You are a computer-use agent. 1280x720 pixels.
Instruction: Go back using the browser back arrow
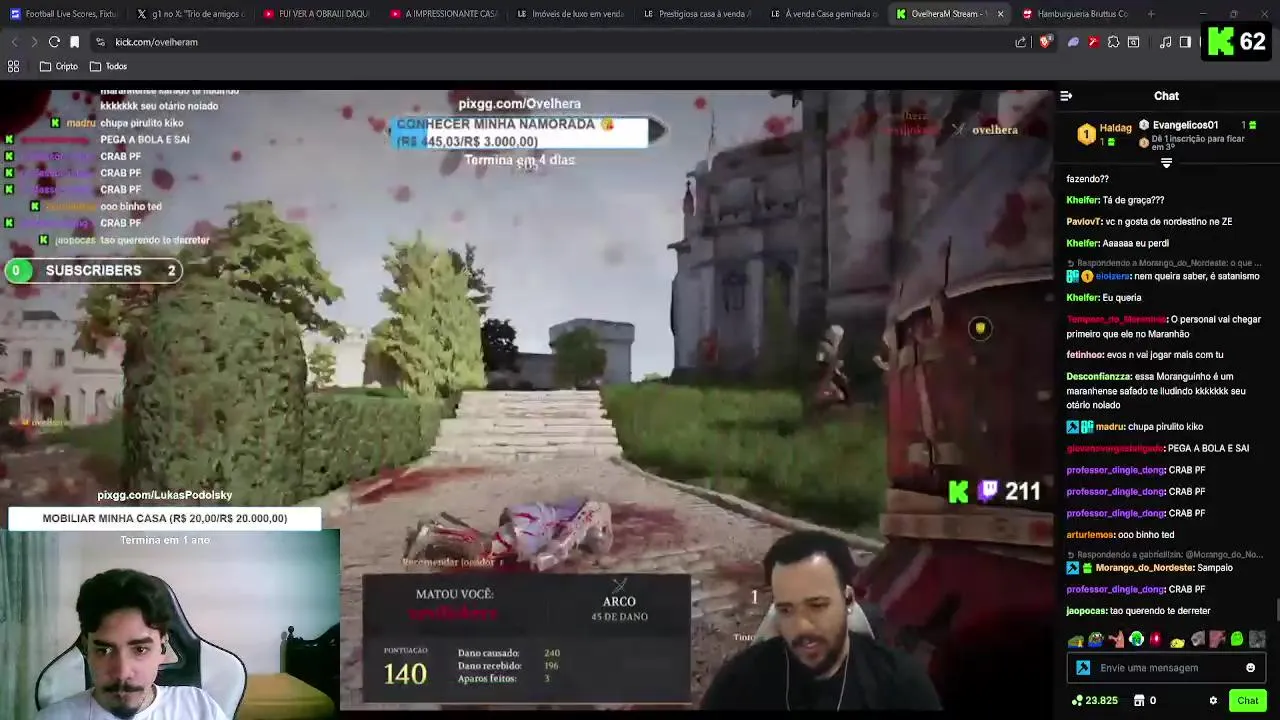pos(14,42)
